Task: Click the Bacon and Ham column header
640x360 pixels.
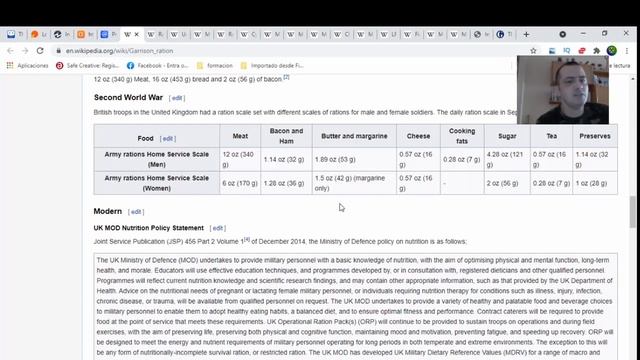Action: click(286, 136)
